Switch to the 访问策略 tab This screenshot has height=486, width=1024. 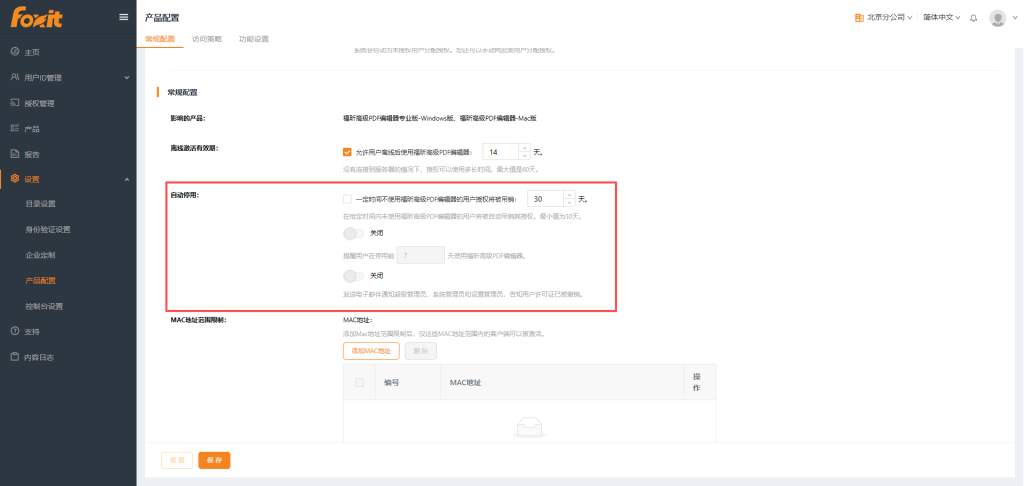[x=207, y=39]
